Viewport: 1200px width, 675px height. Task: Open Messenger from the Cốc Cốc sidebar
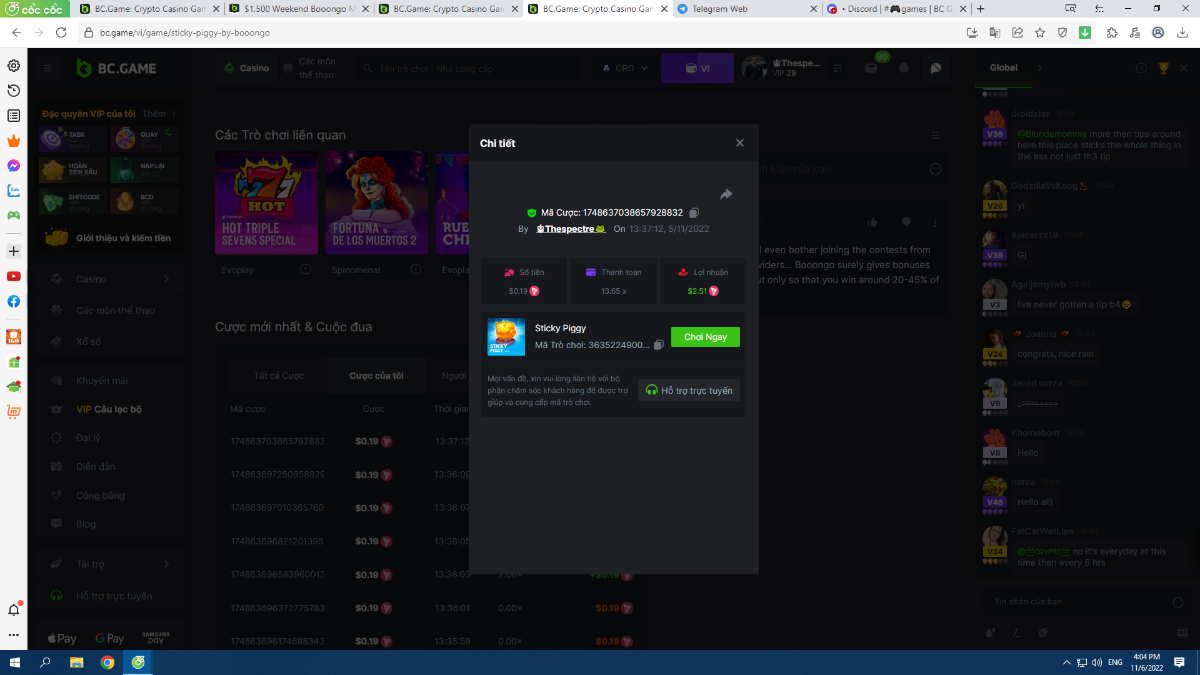(x=14, y=165)
